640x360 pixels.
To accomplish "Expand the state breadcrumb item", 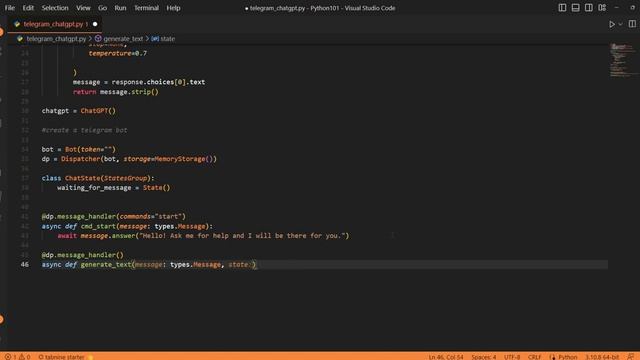I will (x=167, y=39).
